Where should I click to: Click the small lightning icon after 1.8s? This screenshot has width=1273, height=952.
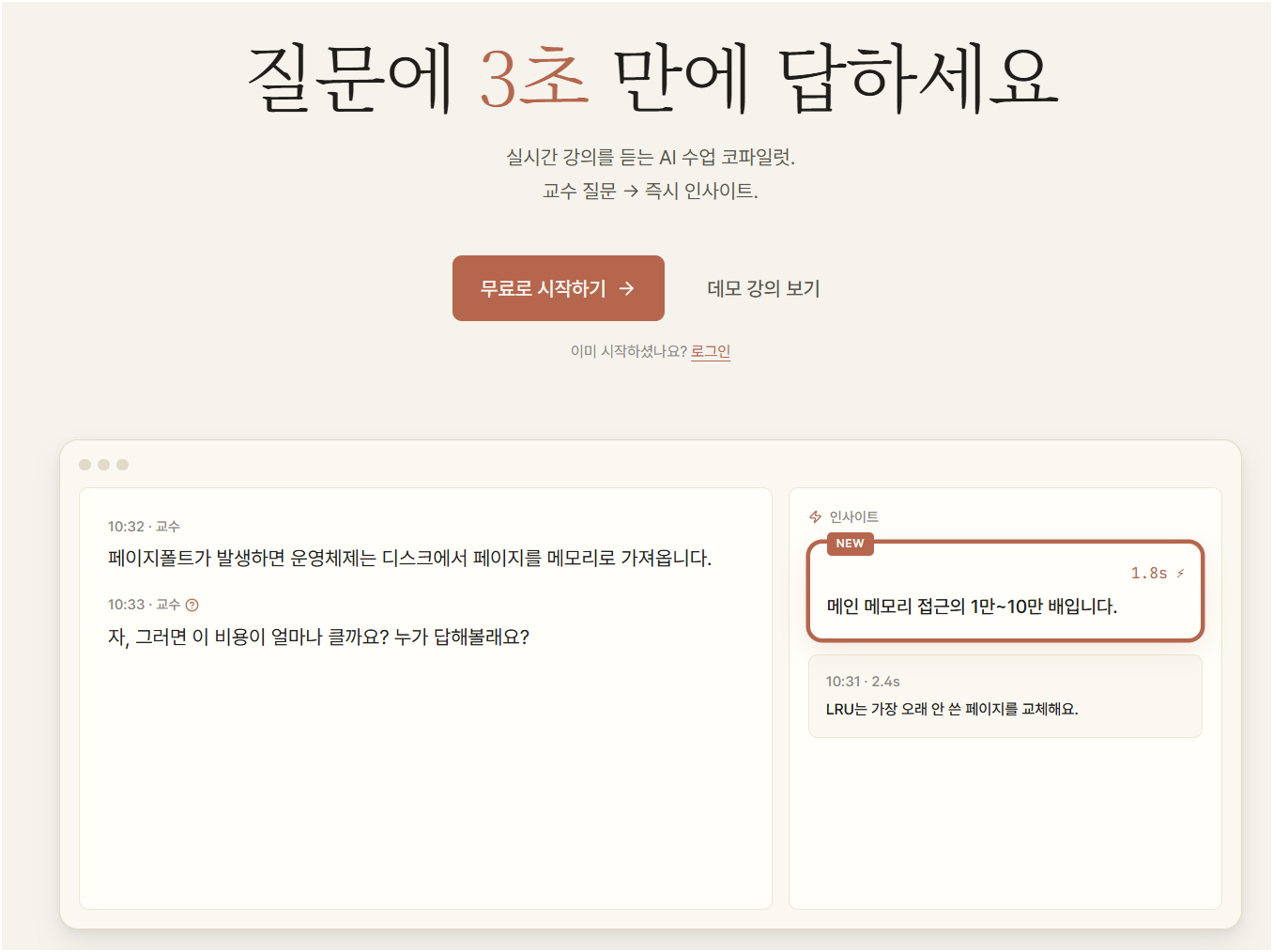tap(1180, 573)
